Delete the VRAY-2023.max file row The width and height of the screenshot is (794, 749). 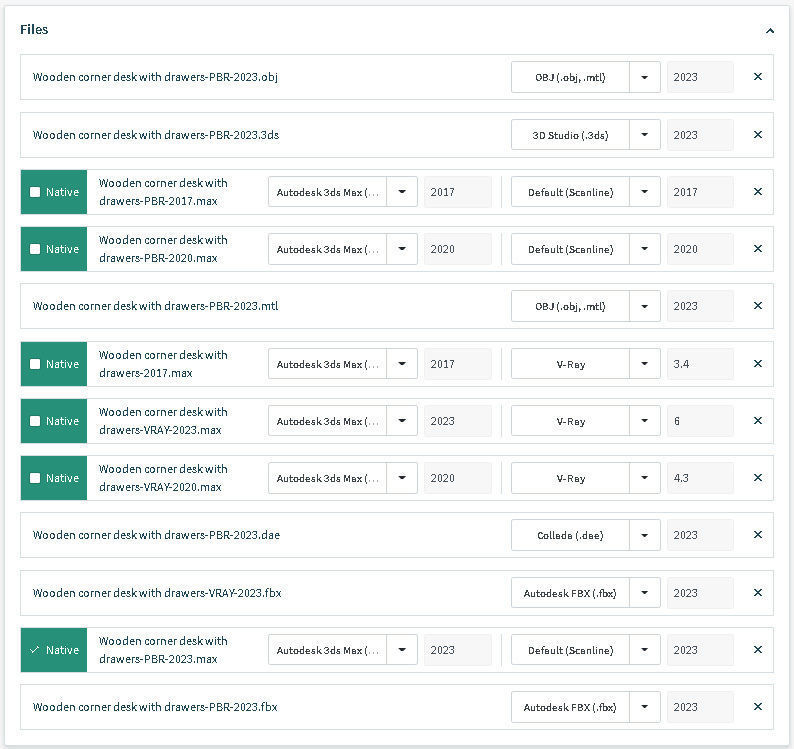(757, 421)
